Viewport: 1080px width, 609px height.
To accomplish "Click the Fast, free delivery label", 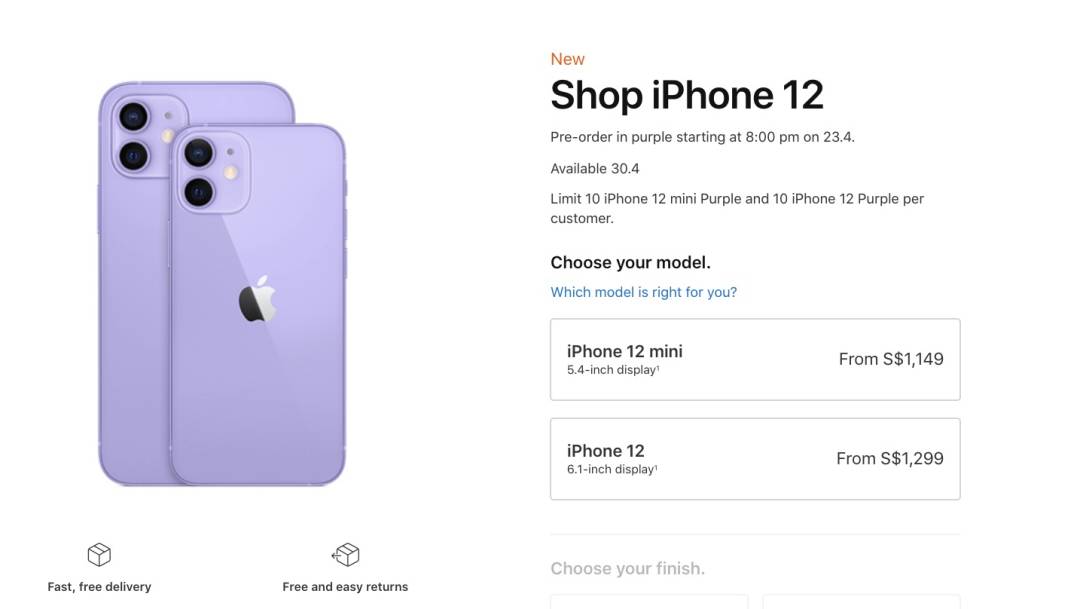I will [x=98, y=587].
